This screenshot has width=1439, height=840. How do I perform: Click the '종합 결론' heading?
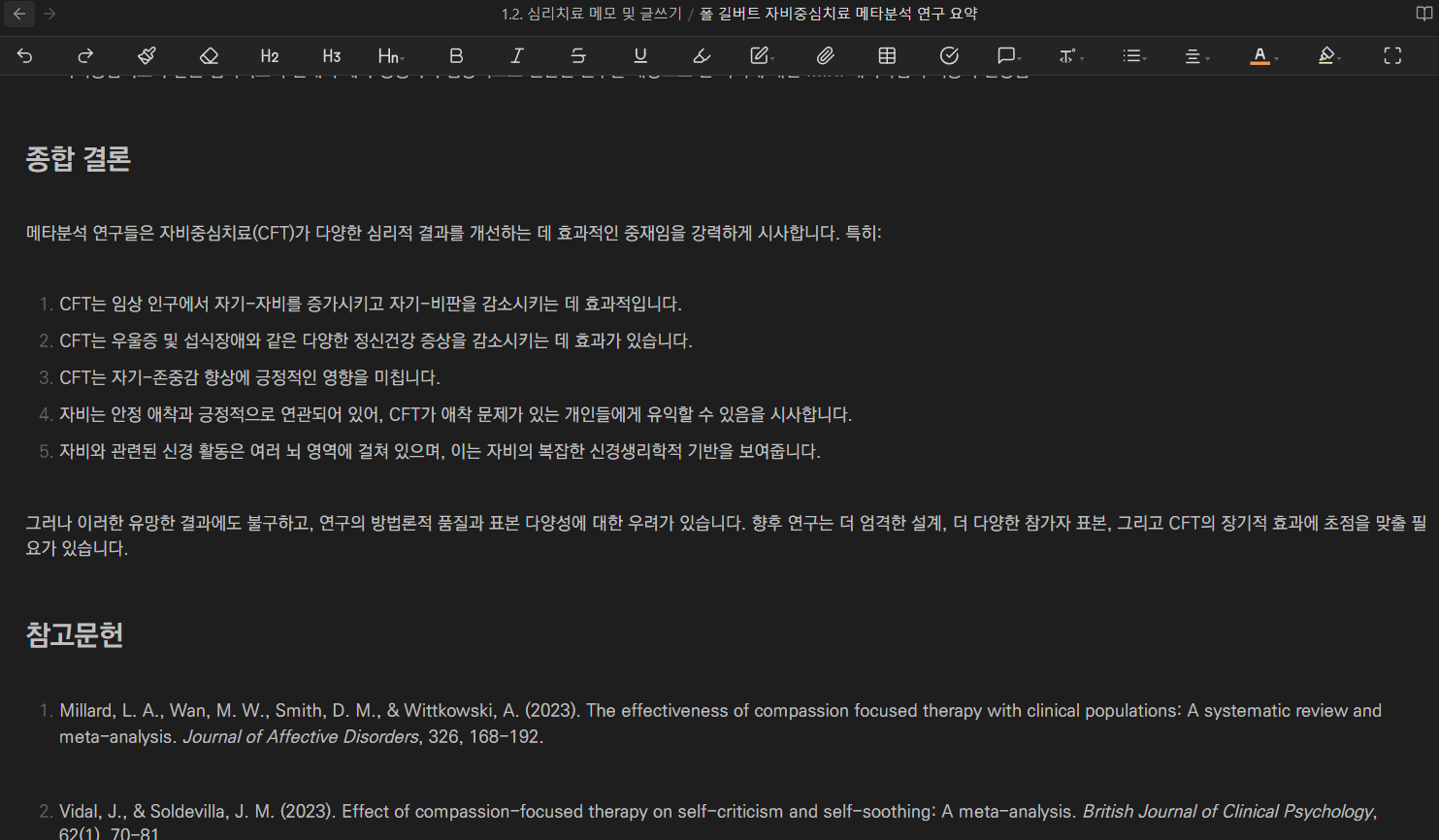point(79,159)
